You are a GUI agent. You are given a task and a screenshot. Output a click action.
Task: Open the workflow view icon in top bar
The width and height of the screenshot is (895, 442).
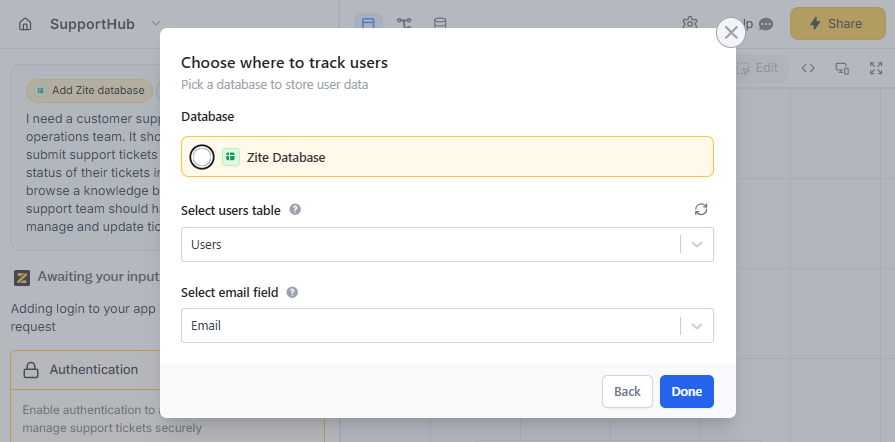coord(404,23)
